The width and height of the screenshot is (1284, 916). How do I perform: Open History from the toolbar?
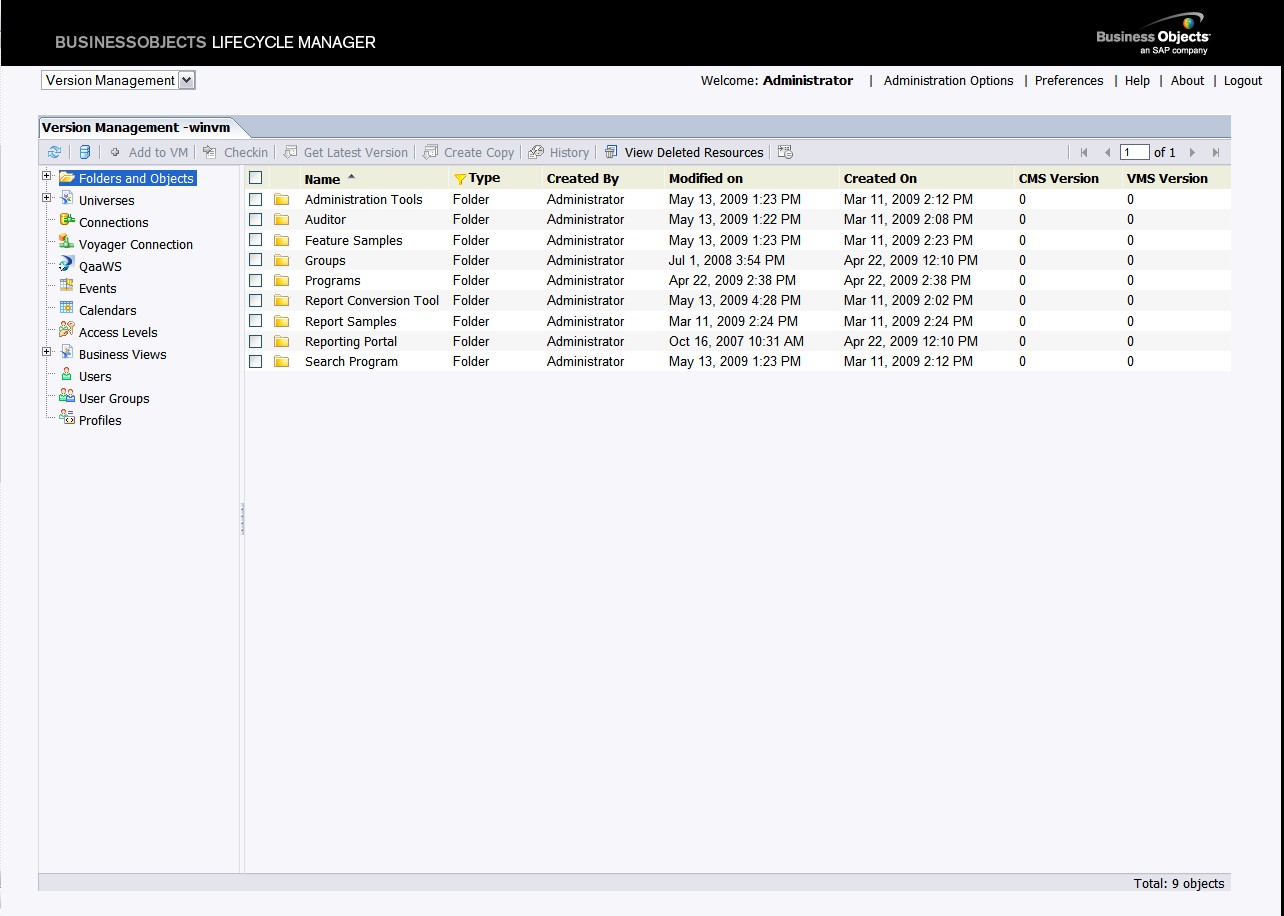pyautogui.click(x=559, y=152)
